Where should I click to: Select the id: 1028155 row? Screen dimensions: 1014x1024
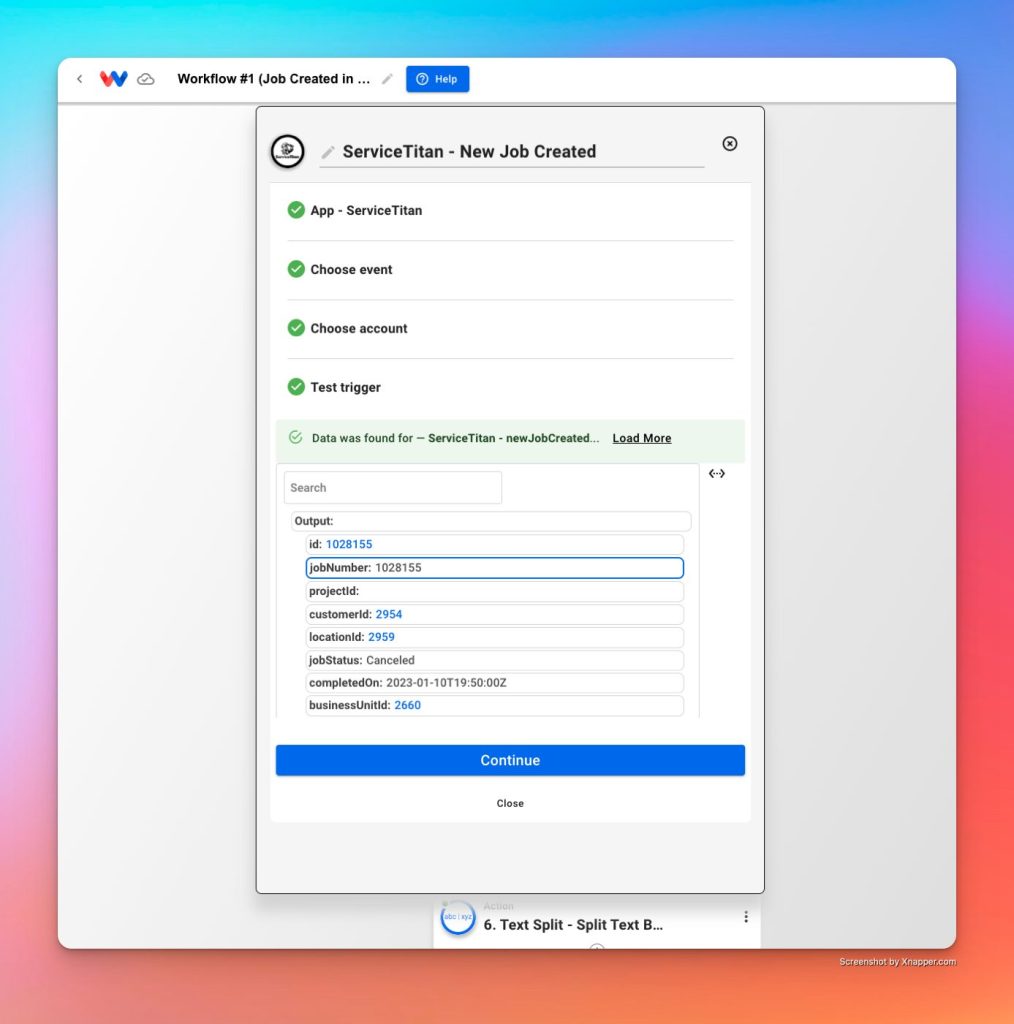tap(495, 544)
